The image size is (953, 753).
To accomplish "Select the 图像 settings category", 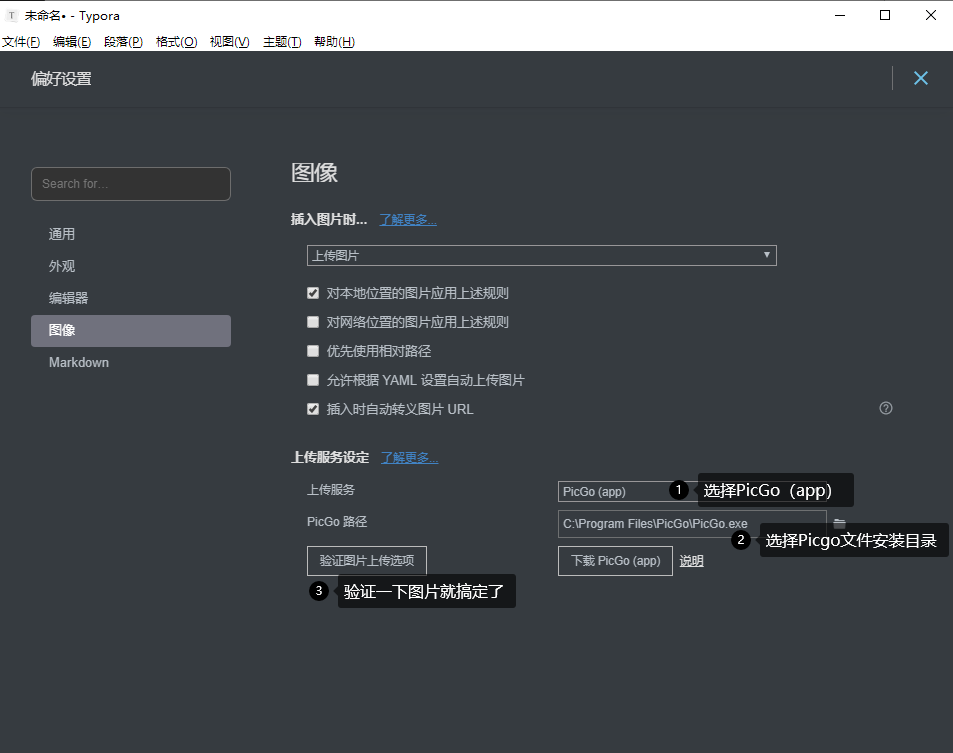I will (x=131, y=330).
